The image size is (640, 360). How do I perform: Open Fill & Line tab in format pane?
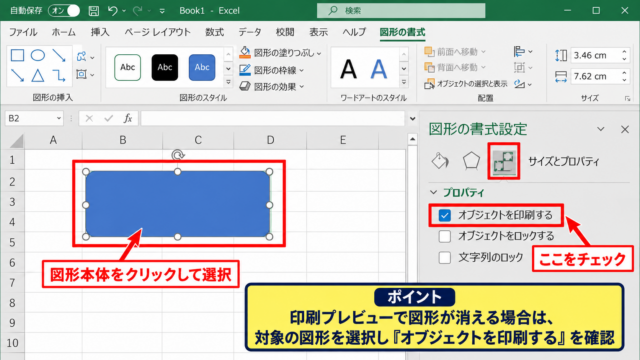(x=440, y=161)
